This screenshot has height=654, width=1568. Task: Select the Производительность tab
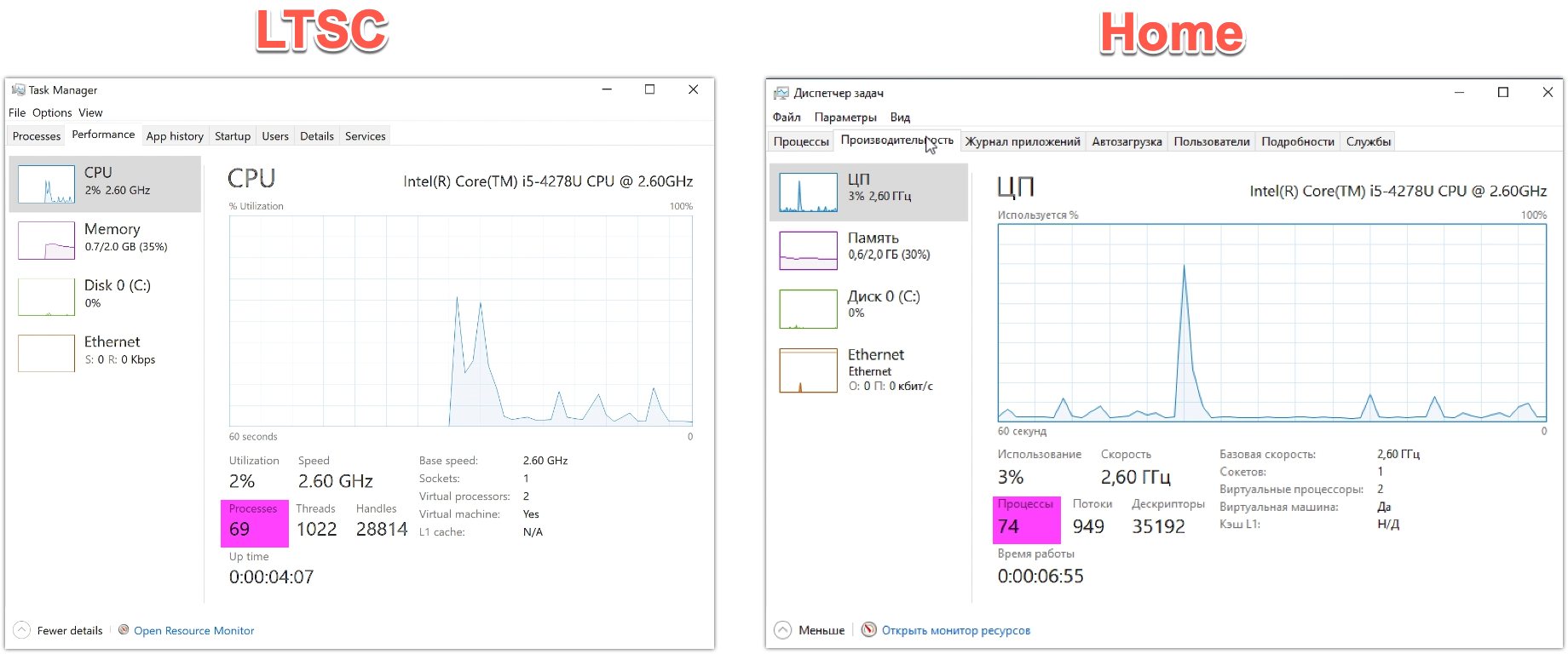pos(897,141)
